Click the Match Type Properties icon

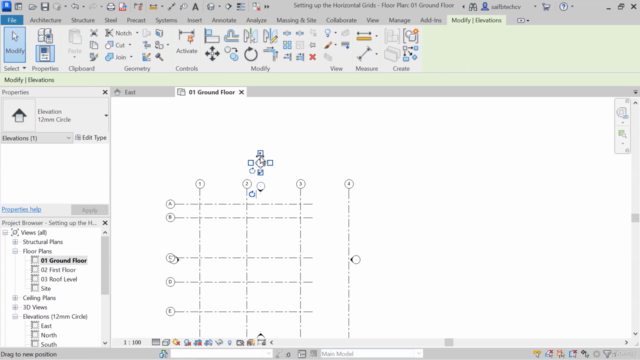click(x=94, y=57)
